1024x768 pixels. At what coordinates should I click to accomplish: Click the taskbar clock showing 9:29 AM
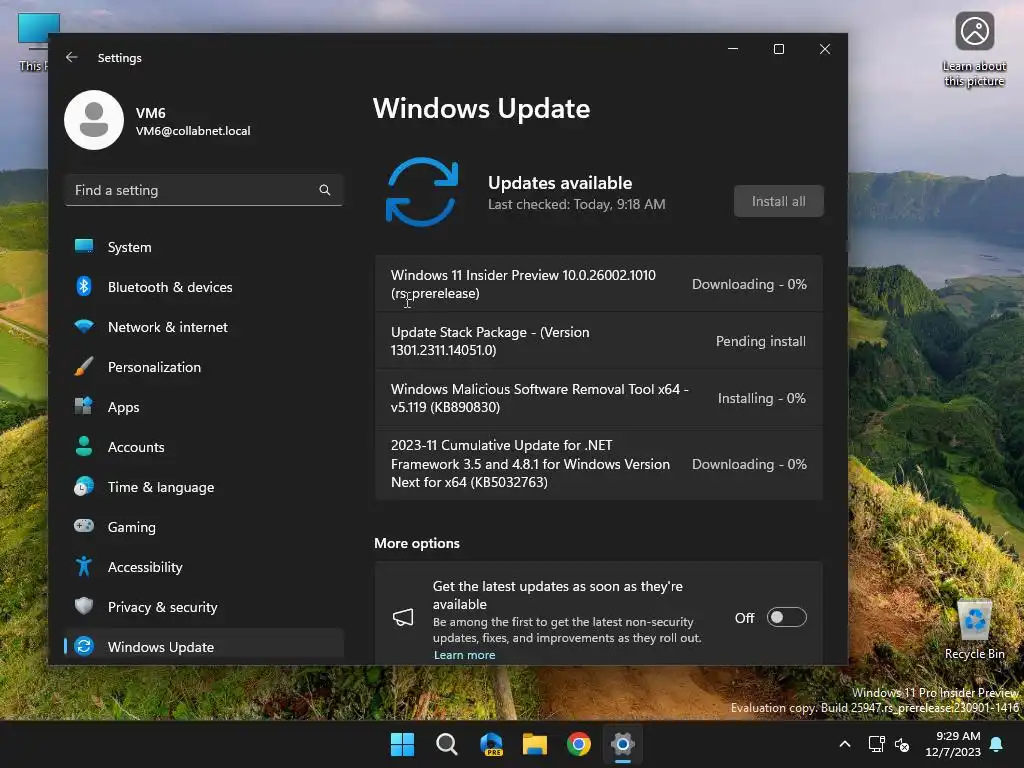pyautogui.click(x=953, y=744)
